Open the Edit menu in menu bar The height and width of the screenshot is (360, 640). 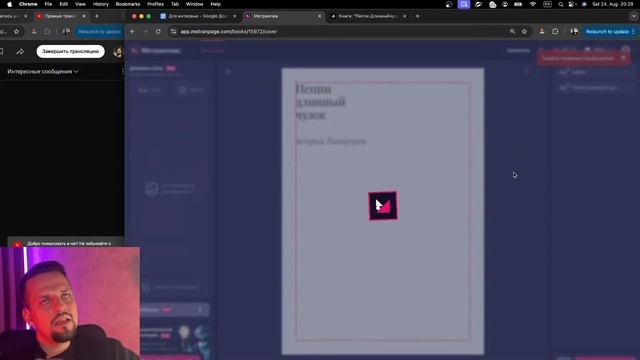[64, 4]
